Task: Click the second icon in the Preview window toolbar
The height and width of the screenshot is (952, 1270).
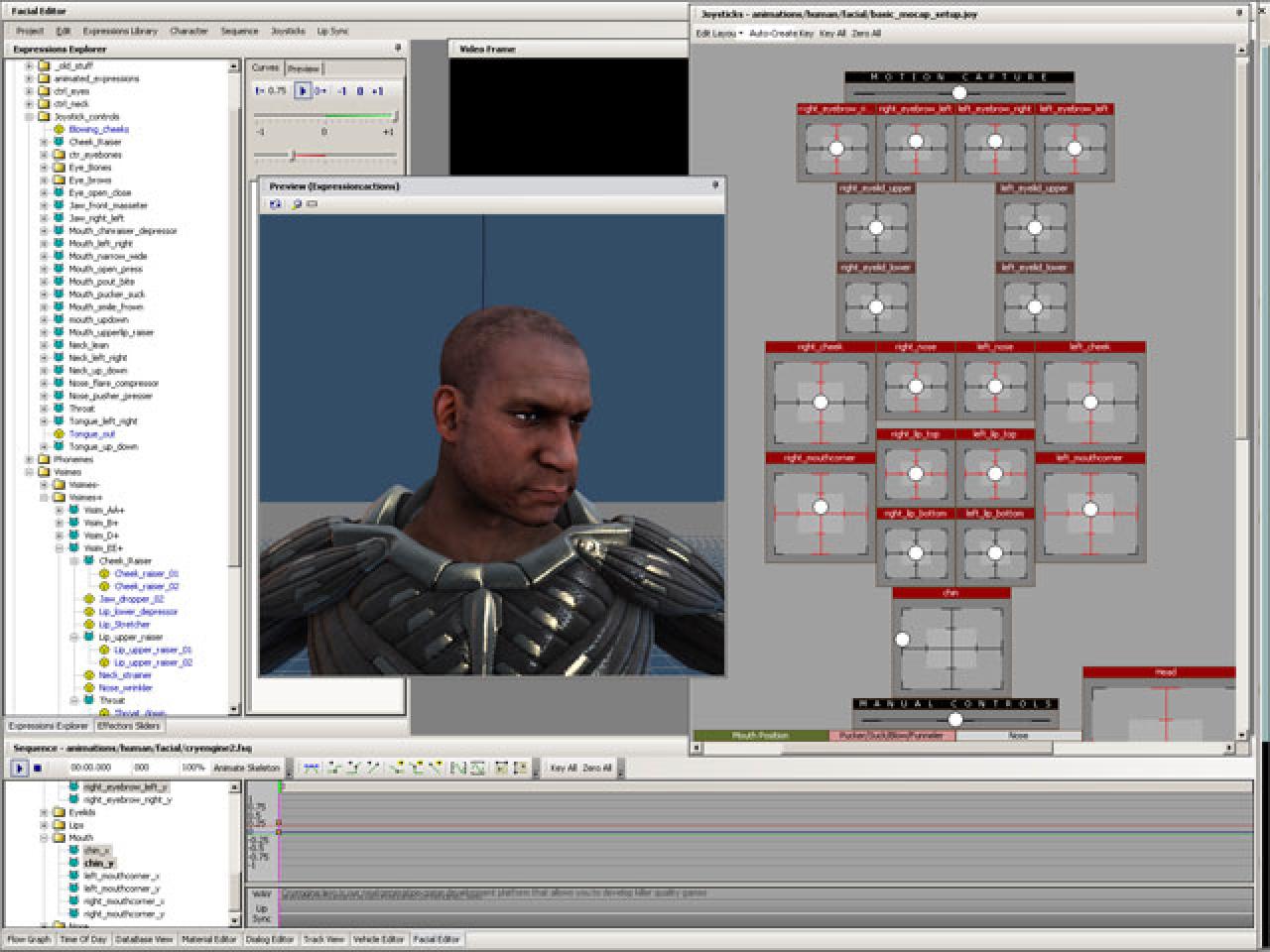Action: coord(296,204)
